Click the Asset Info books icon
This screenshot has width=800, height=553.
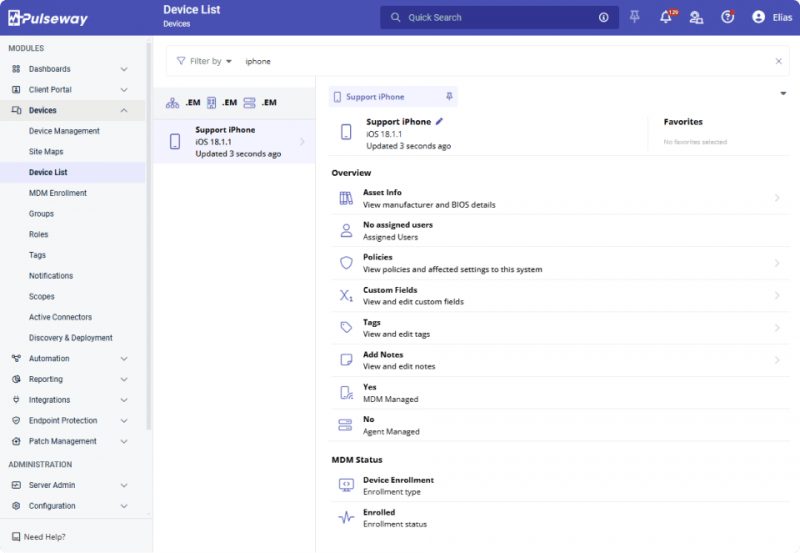(346, 198)
